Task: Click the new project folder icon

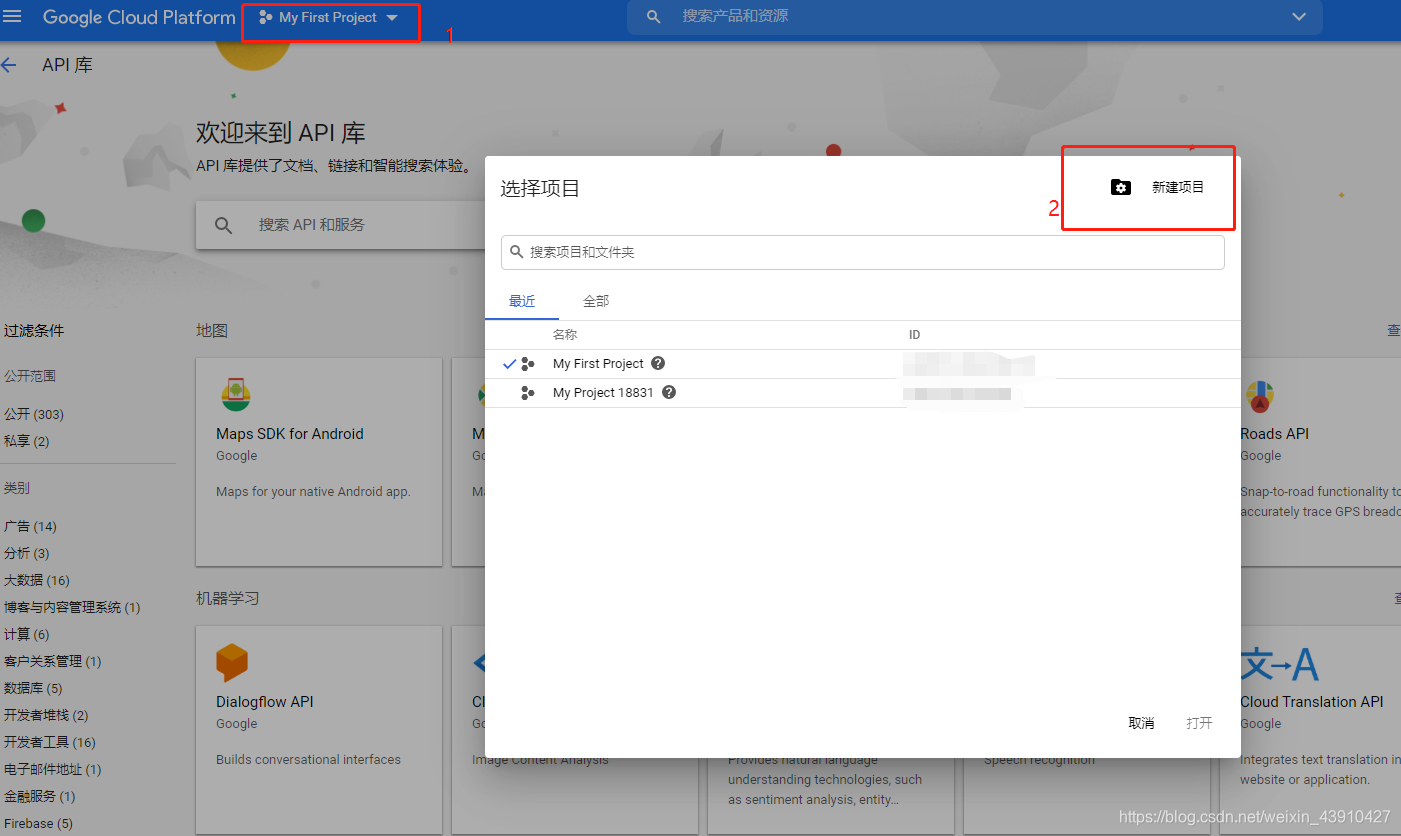Action: click(1121, 187)
